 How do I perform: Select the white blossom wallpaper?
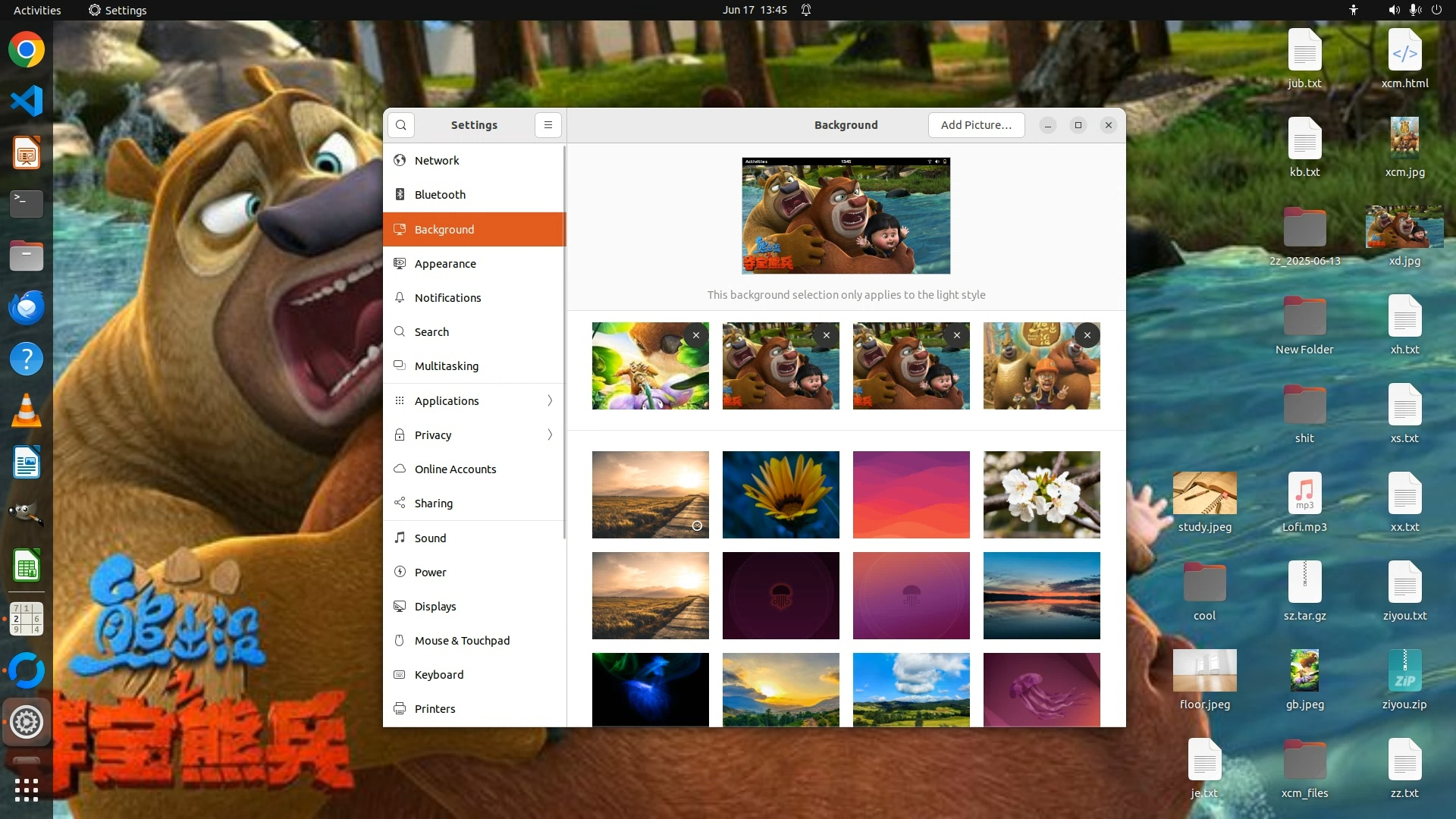point(1041,494)
